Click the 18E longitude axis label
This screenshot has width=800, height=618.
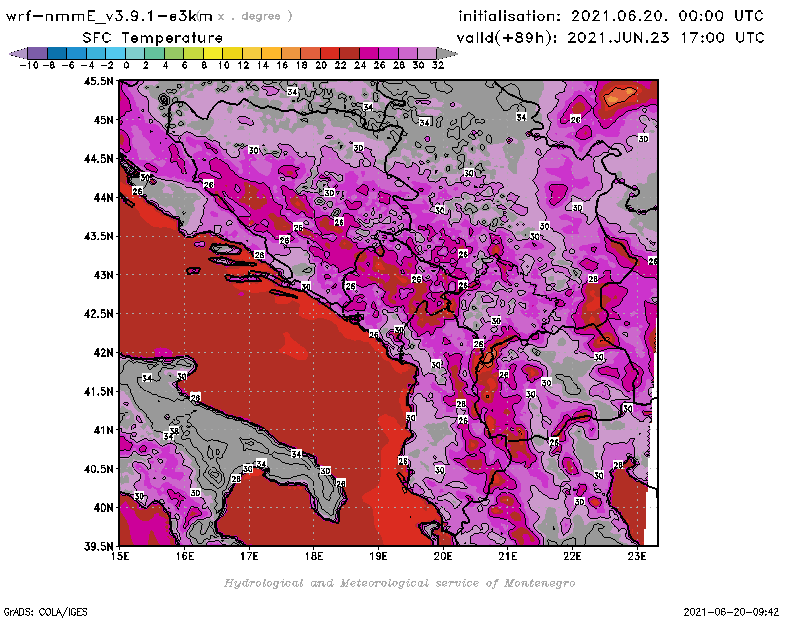pos(314,556)
